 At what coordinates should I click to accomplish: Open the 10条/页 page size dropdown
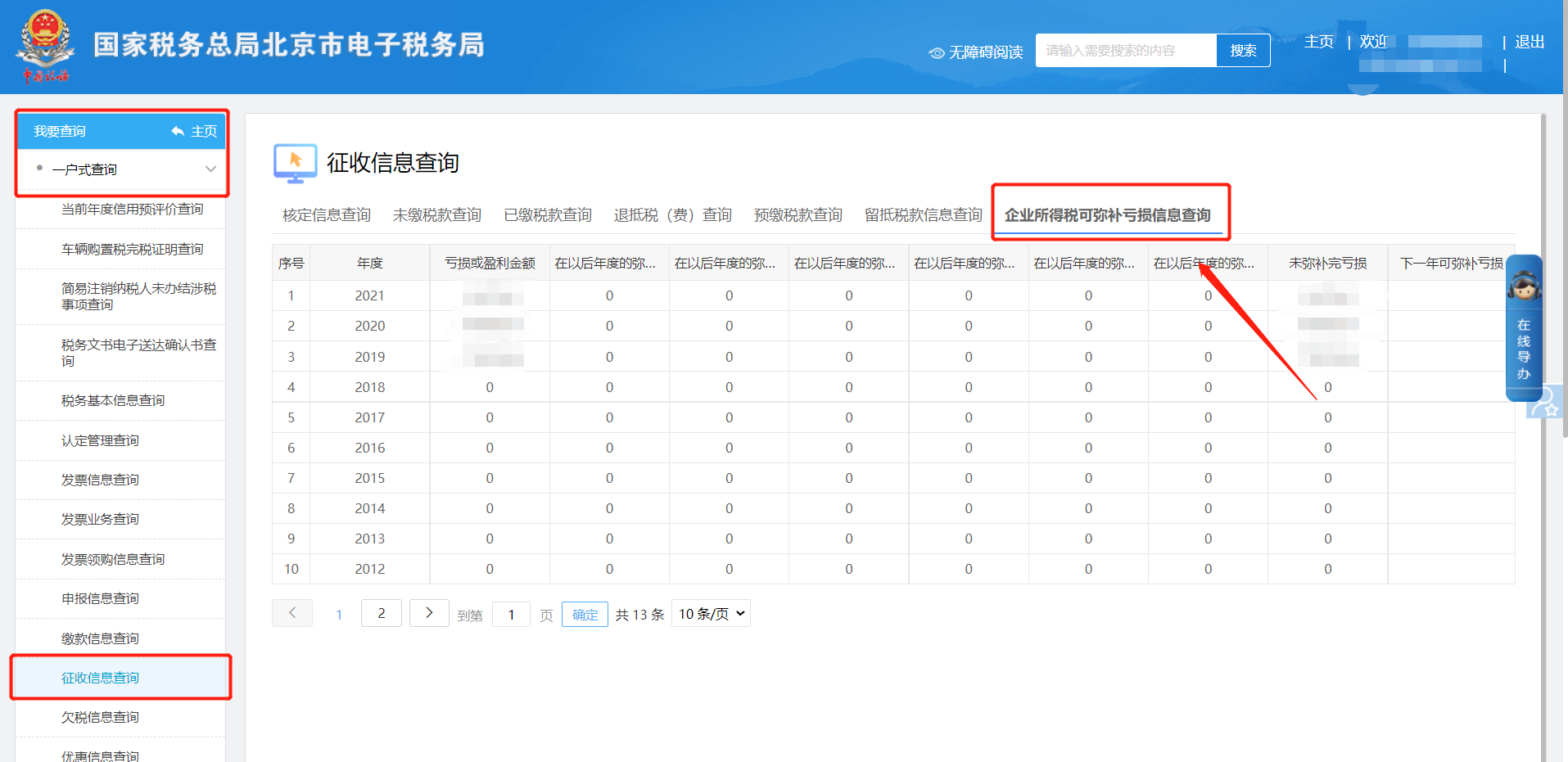(x=709, y=612)
